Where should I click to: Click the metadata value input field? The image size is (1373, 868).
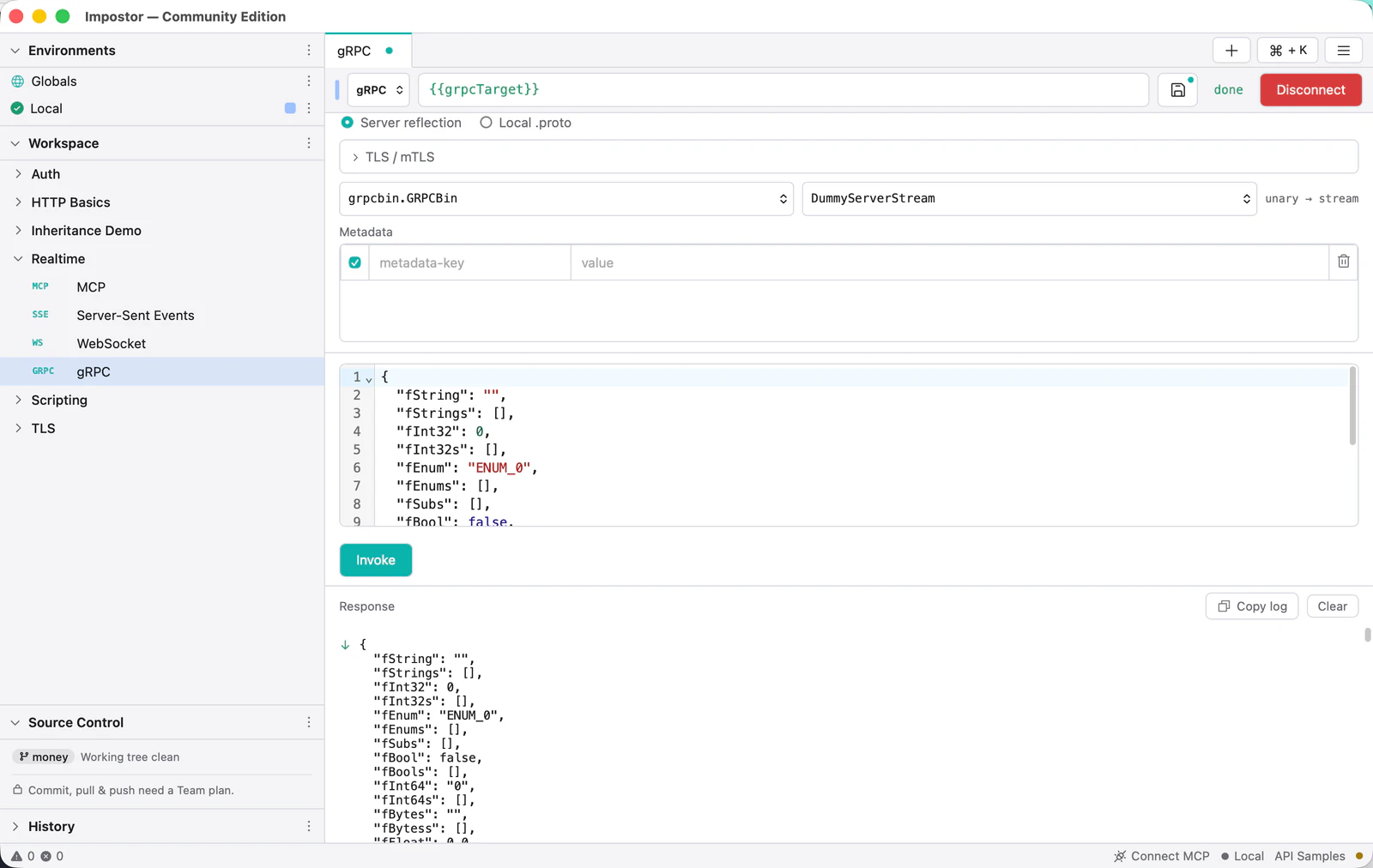pos(950,262)
